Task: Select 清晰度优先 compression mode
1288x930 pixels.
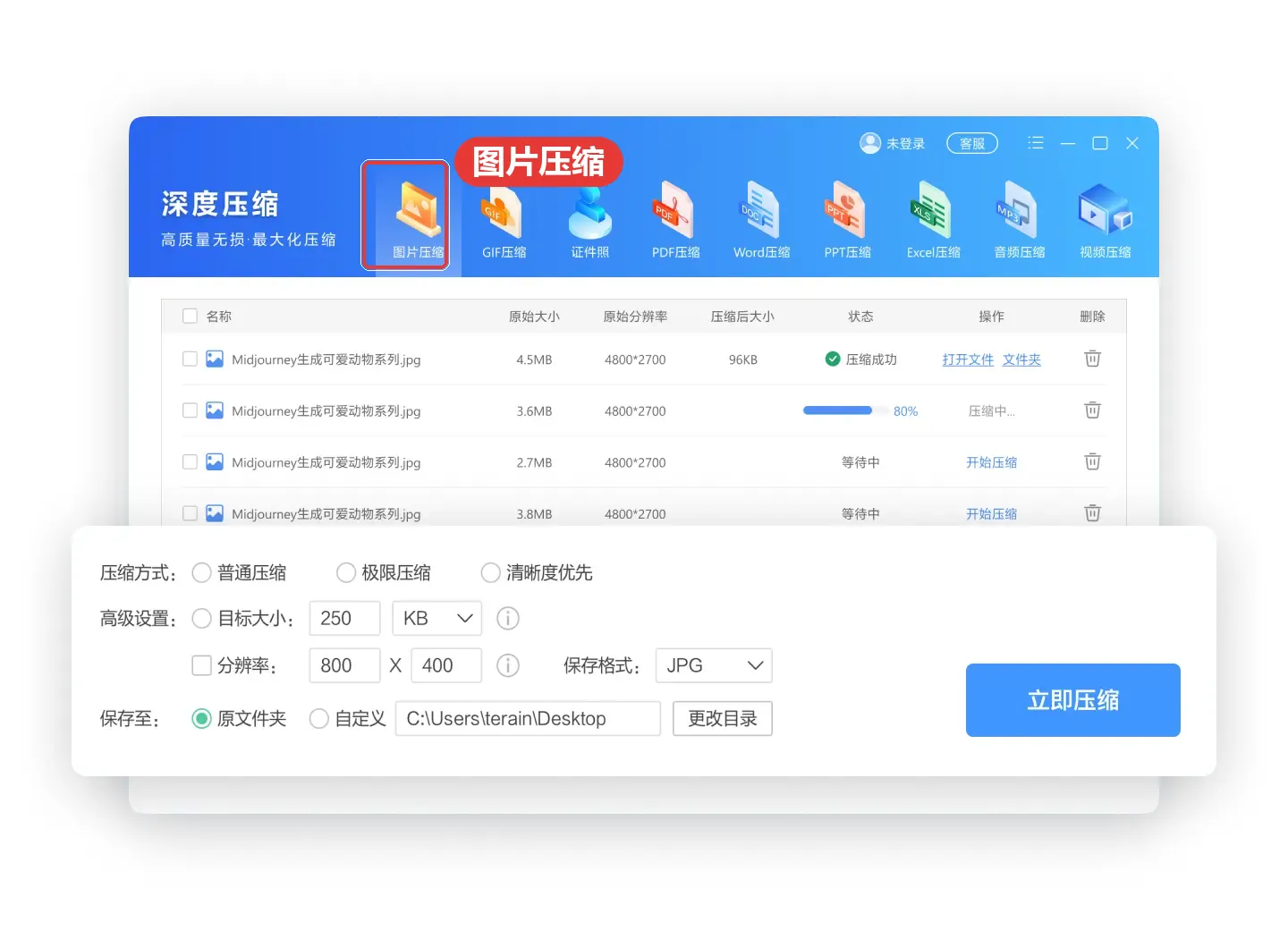Action: [490, 572]
